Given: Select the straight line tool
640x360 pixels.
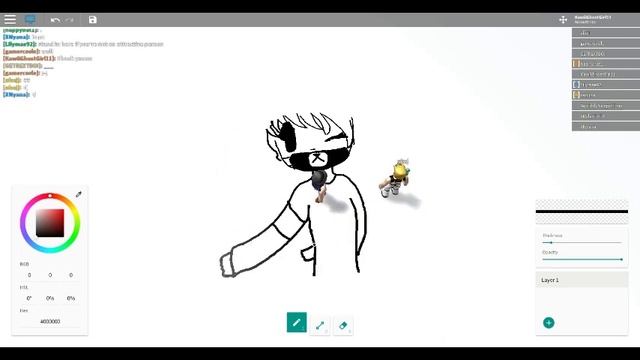Looking at the screenshot, I should (x=320, y=325).
